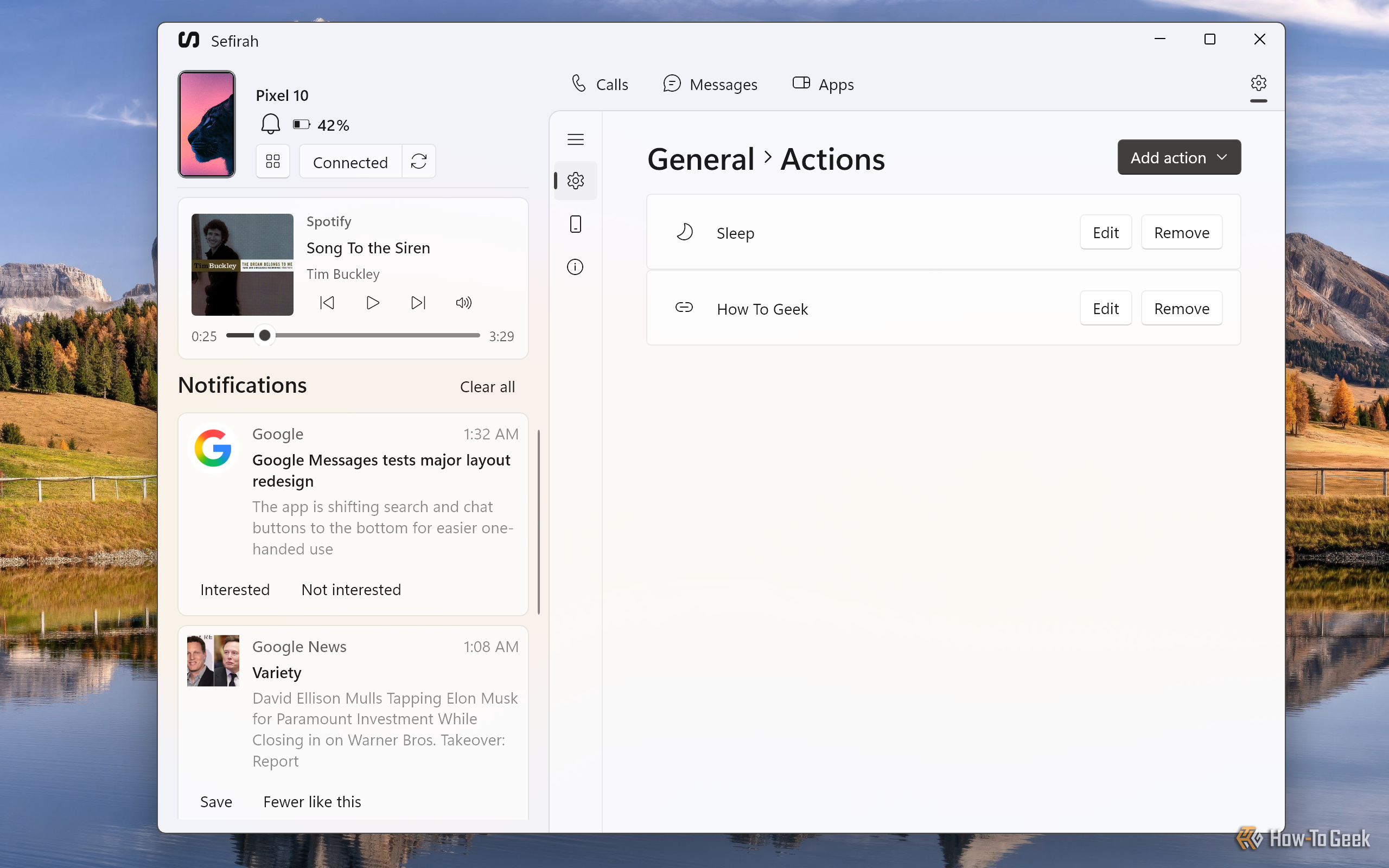Click the Connected status button
1389x868 pixels.
pyautogui.click(x=351, y=162)
